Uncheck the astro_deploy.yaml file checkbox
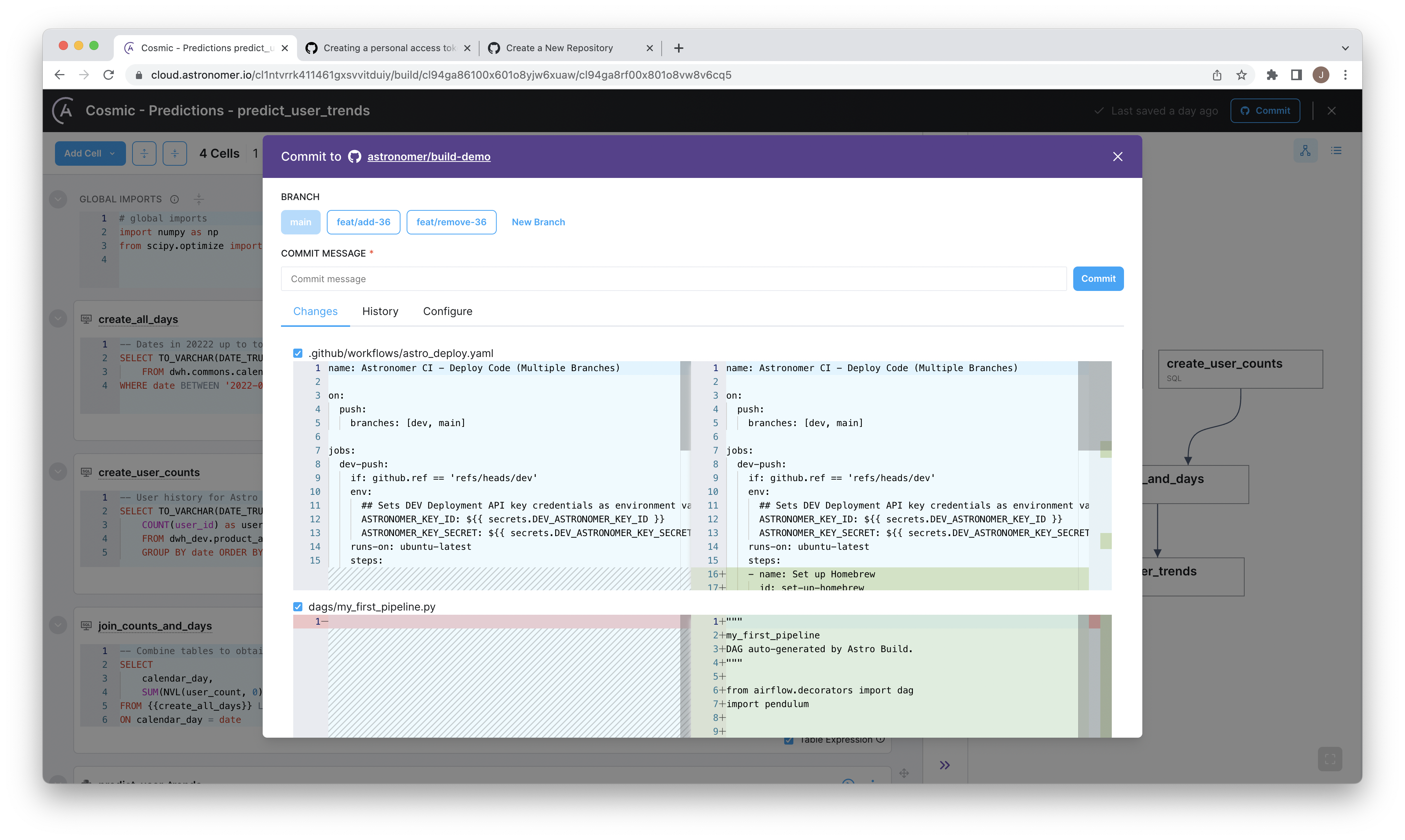The image size is (1405, 840). (298, 353)
